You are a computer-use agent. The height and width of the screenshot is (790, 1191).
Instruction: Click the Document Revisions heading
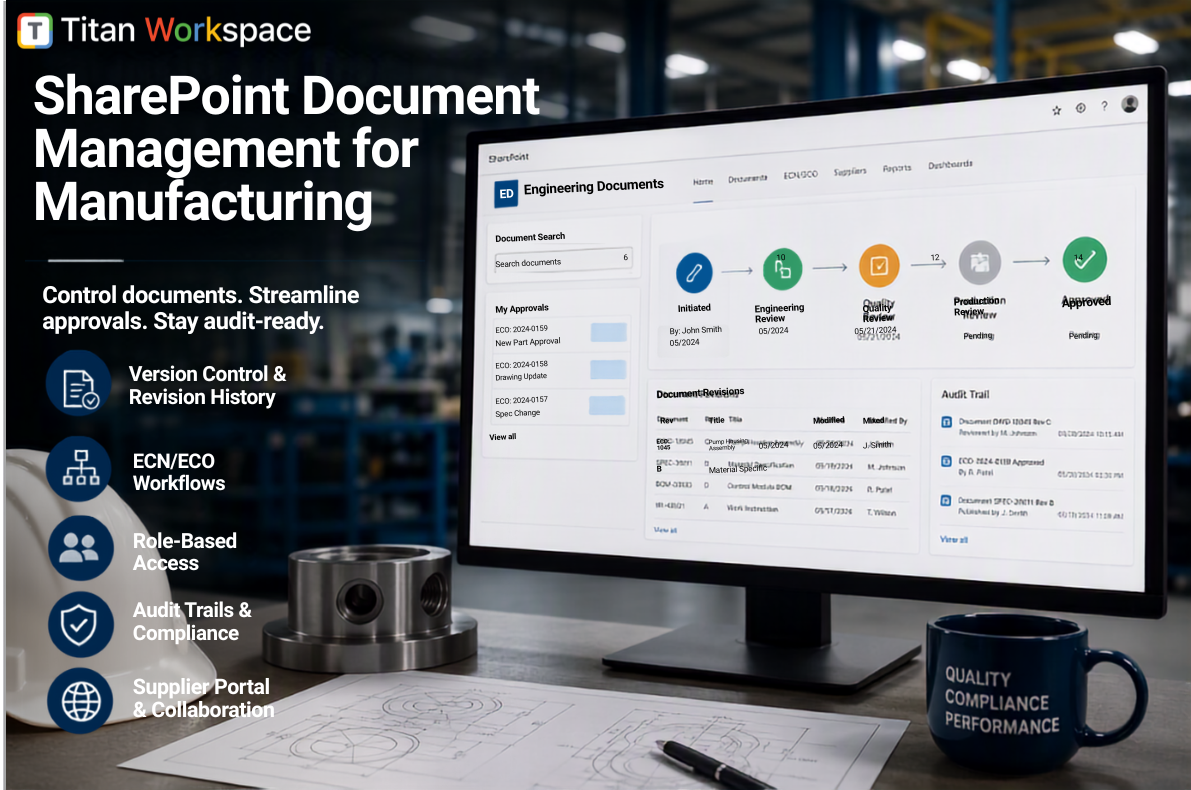pos(700,393)
